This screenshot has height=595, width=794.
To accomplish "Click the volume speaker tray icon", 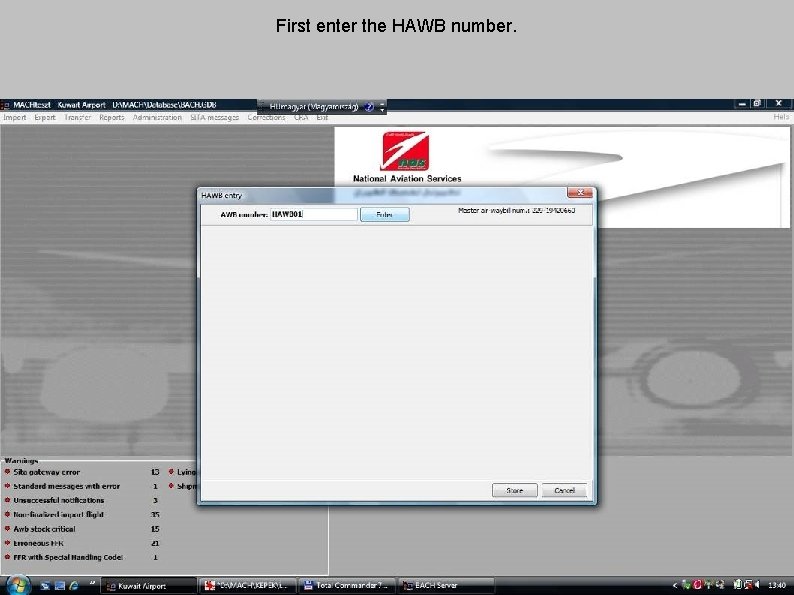I will click(x=757, y=585).
